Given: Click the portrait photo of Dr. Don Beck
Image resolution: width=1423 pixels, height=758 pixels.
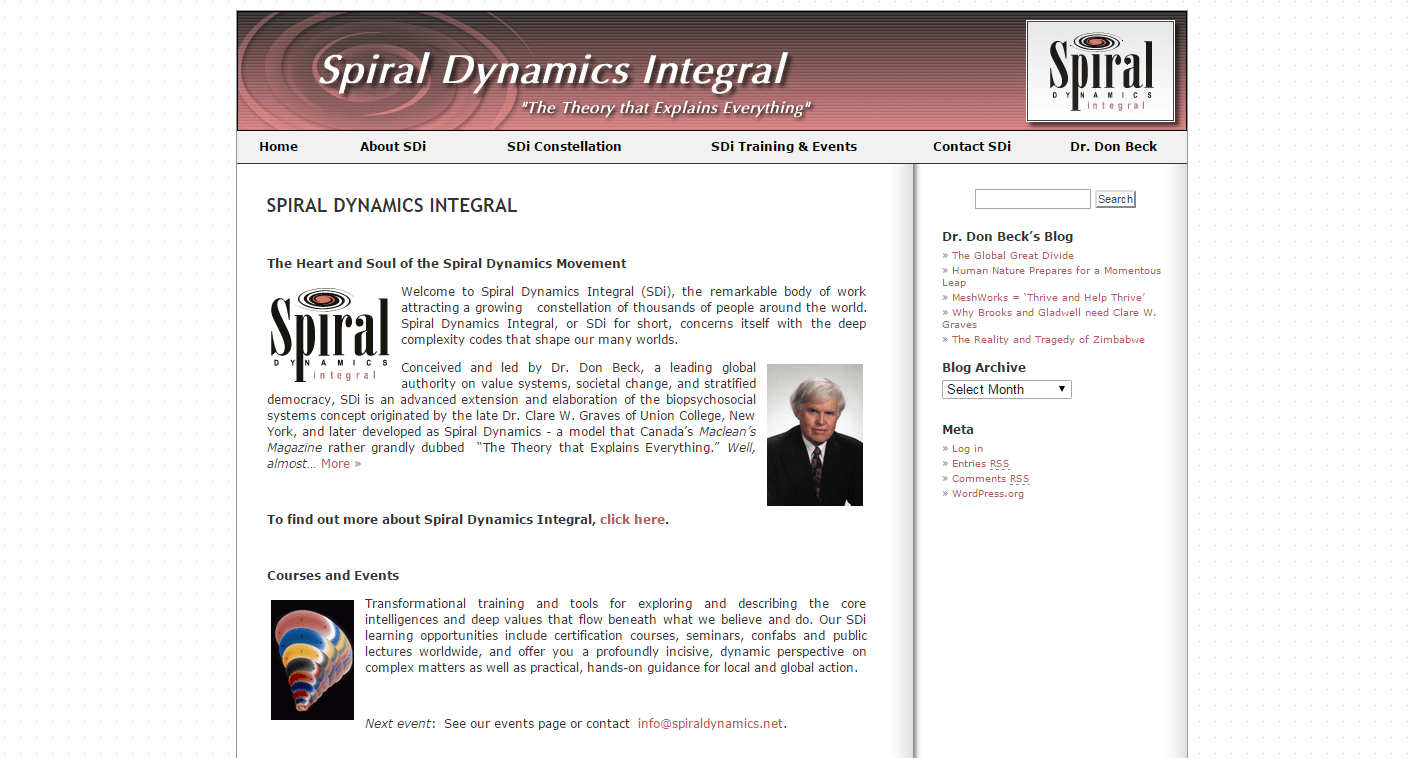Looking at the screenshot, I should [x=815, y=435].
